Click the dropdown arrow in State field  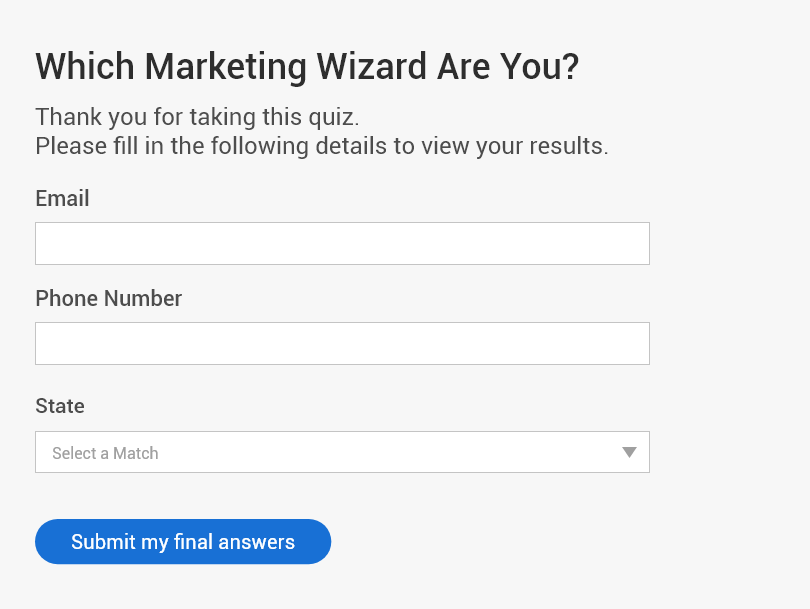click(629, 452)
